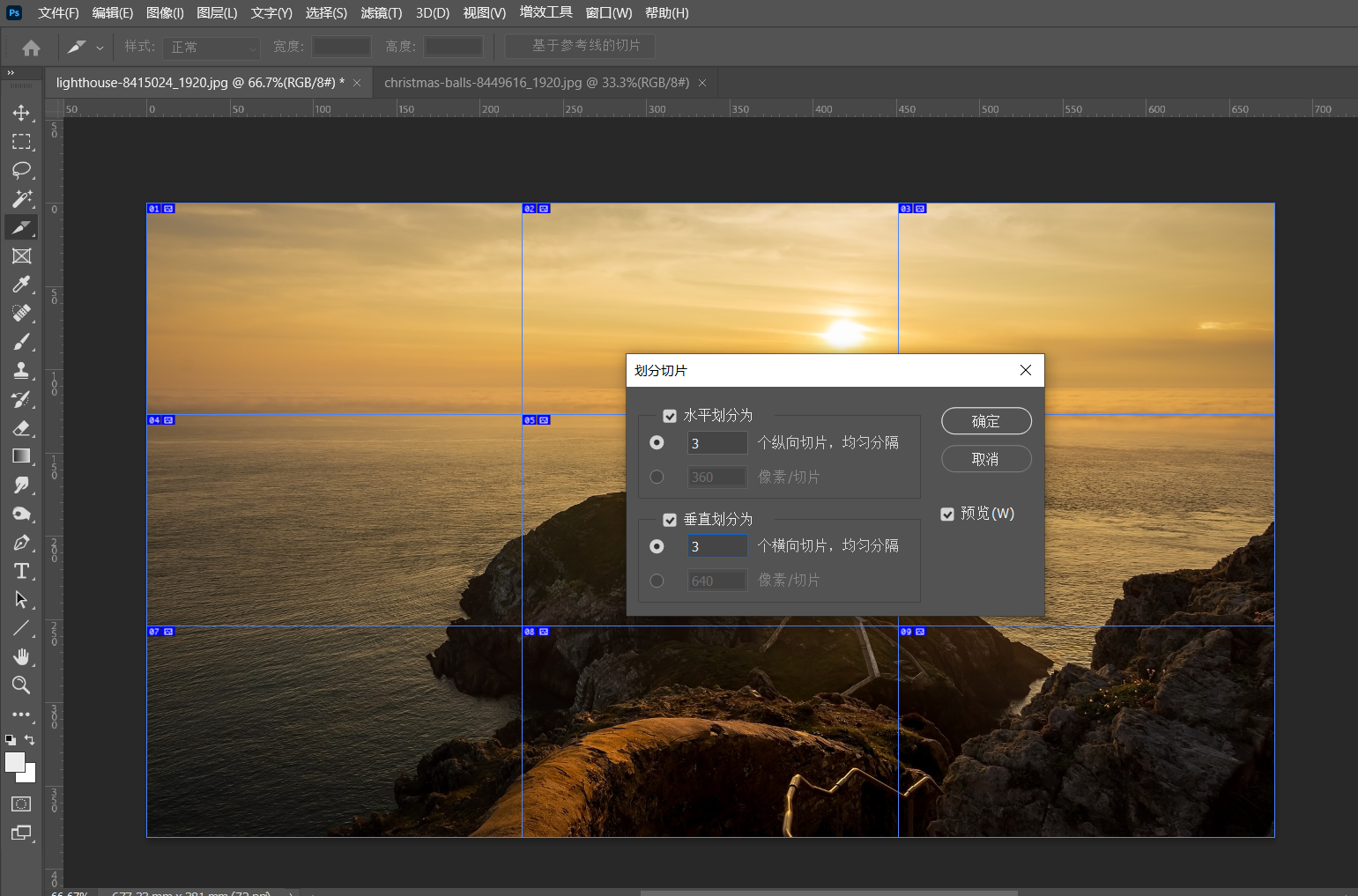Uncheck the 水平划分为 checkbox

(x=670, y=416)
